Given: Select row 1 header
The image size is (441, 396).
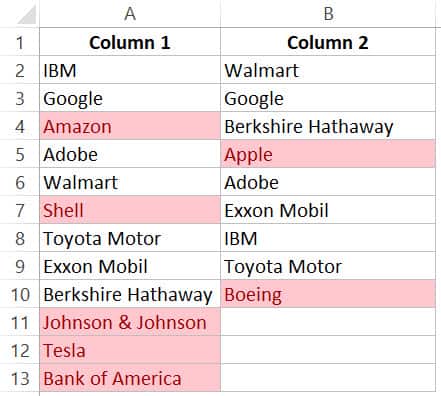Looking at the screenshot, I should pos(20,42).
